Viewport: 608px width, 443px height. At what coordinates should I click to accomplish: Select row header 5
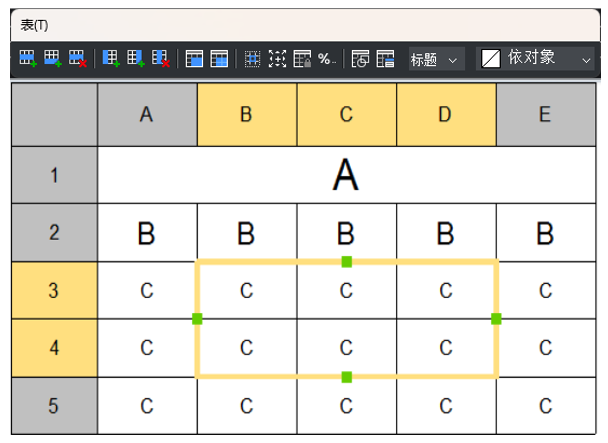54,406
